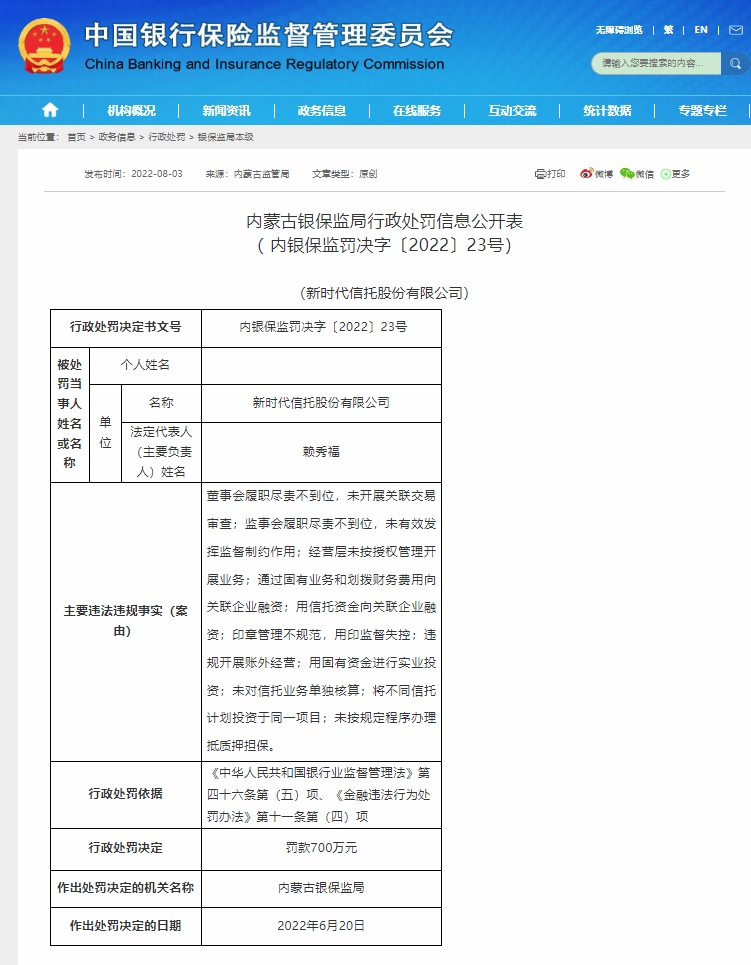
Task: Open the 新闻资讯 menu
Action: click(x=227, y=111)
